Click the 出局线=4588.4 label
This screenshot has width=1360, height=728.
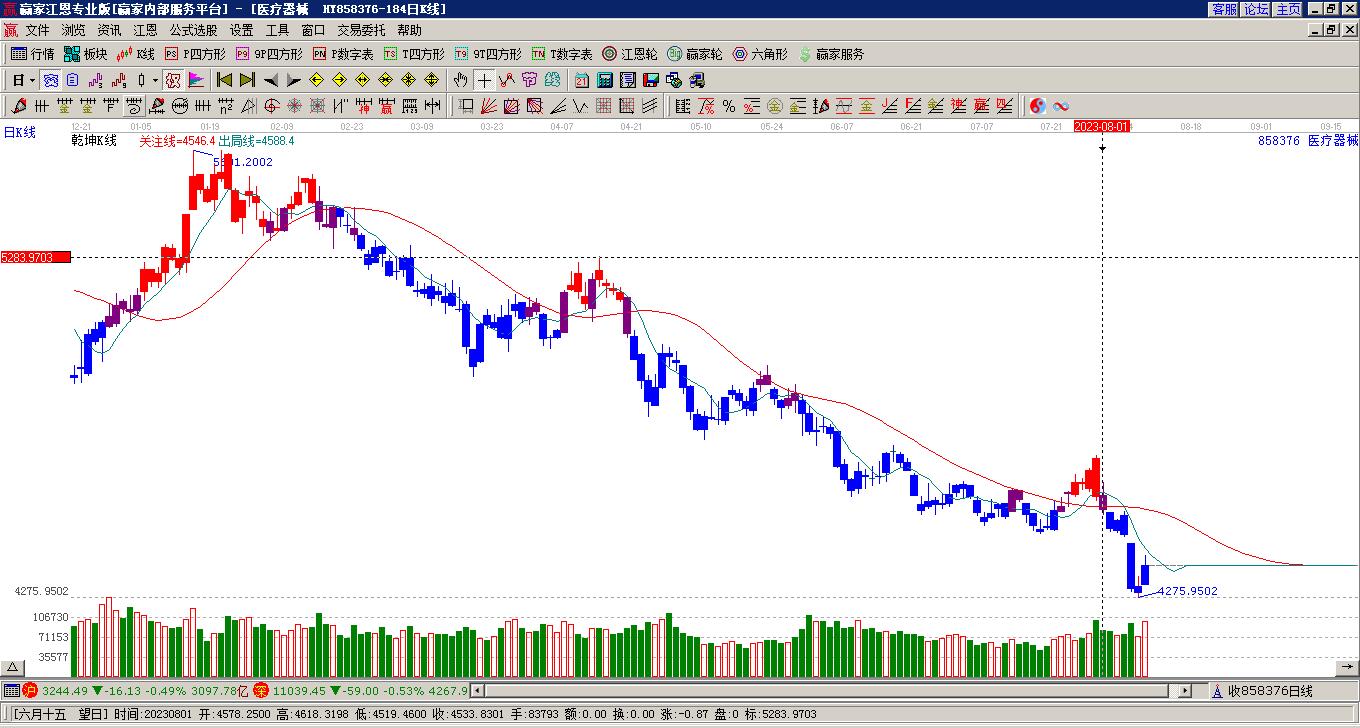256,141
